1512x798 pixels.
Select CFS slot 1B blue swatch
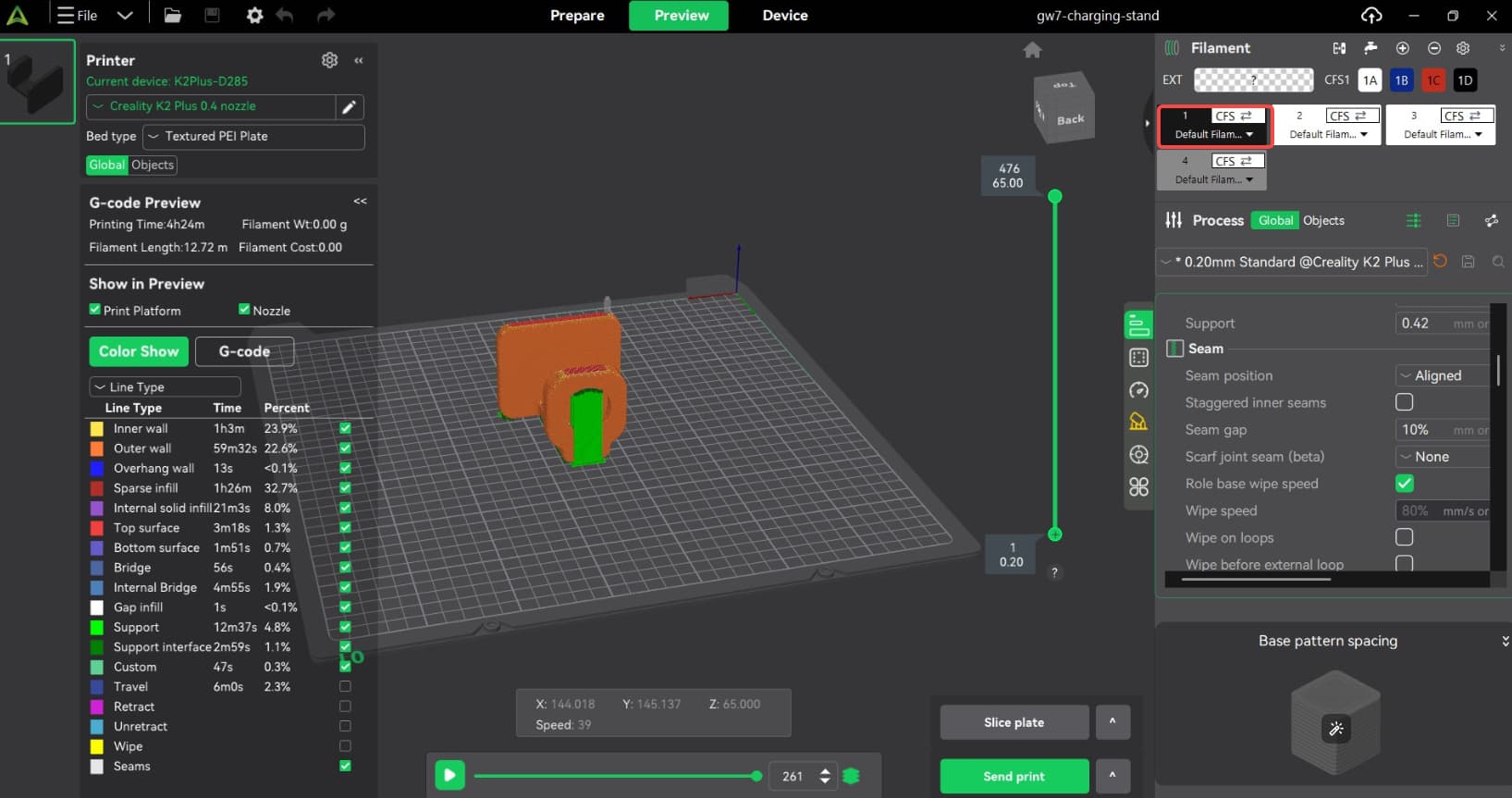pos(1401,80)
